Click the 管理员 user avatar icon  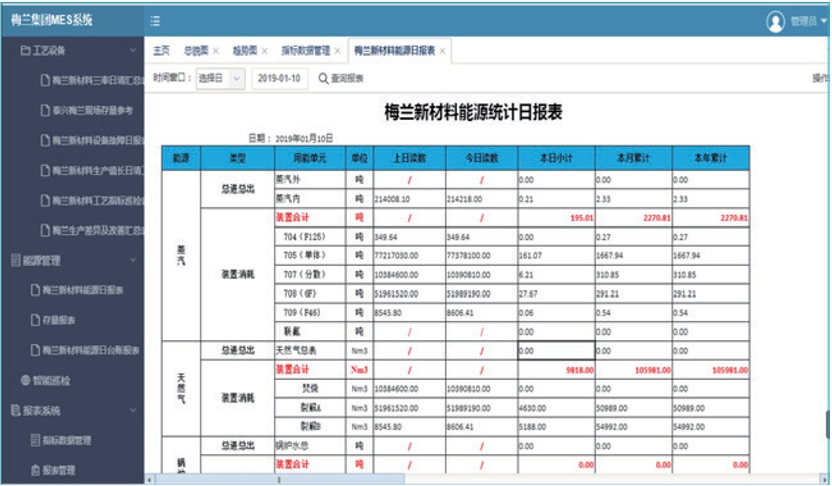775,21
